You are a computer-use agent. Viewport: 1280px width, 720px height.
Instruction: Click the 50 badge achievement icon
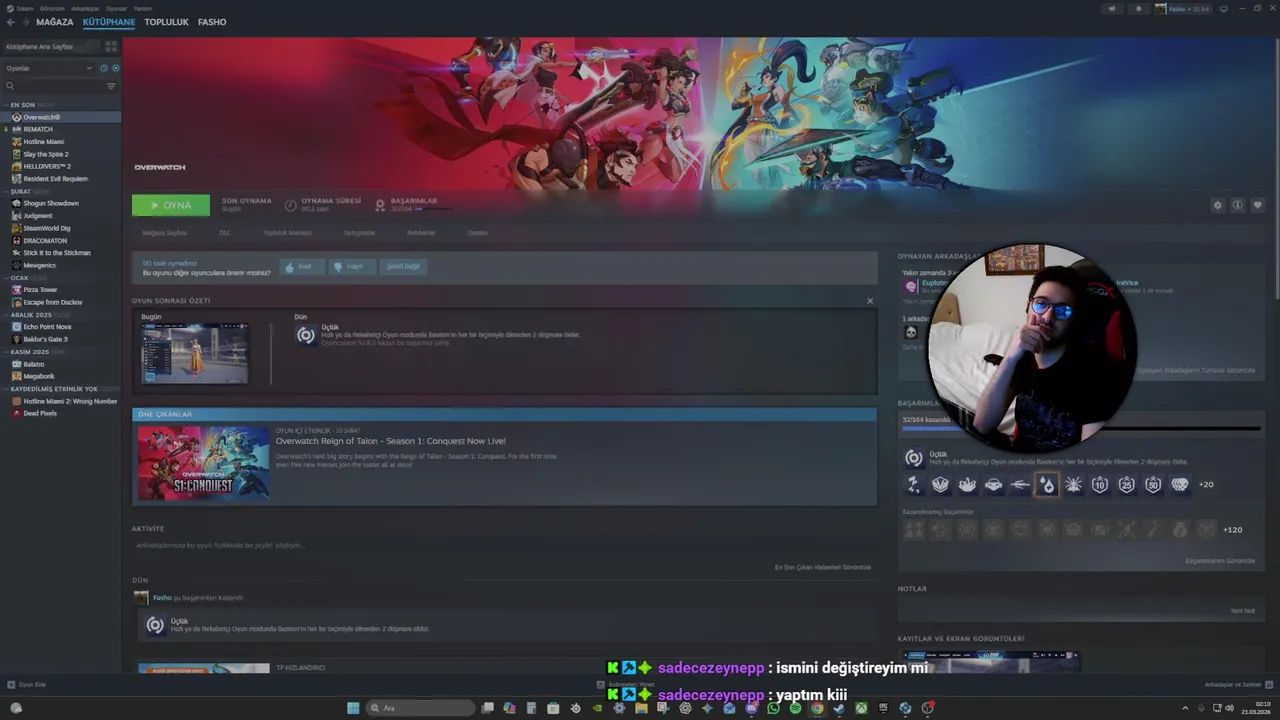point(1153,485)
